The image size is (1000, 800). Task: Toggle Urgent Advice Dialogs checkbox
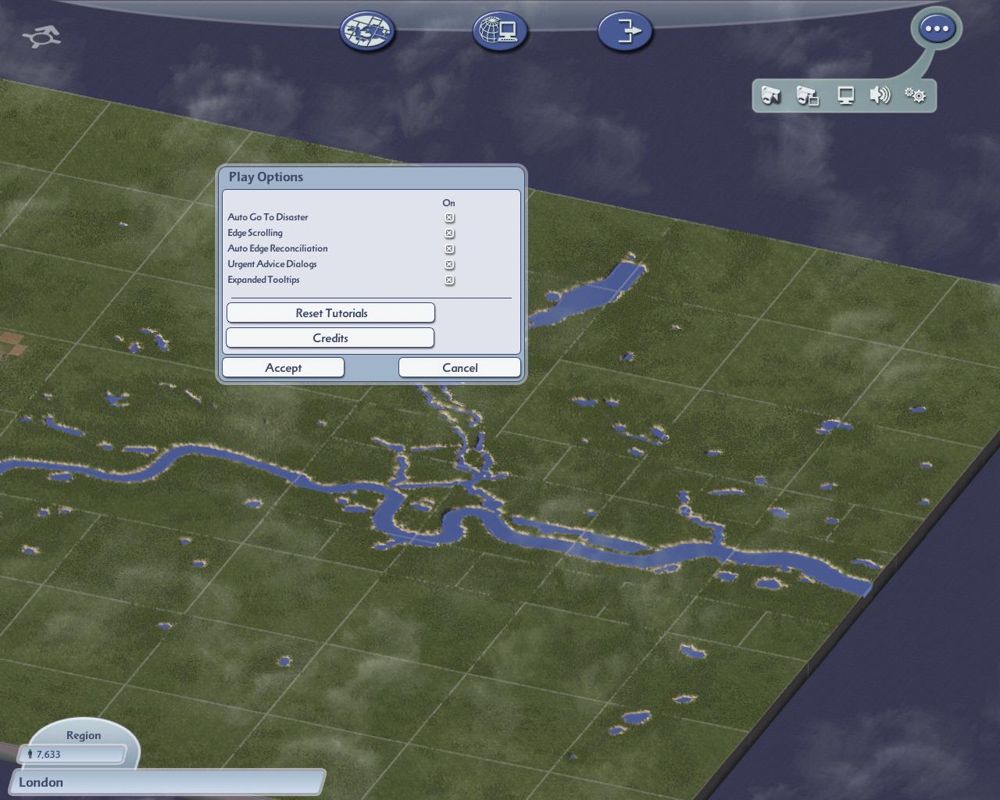(450, 264)
